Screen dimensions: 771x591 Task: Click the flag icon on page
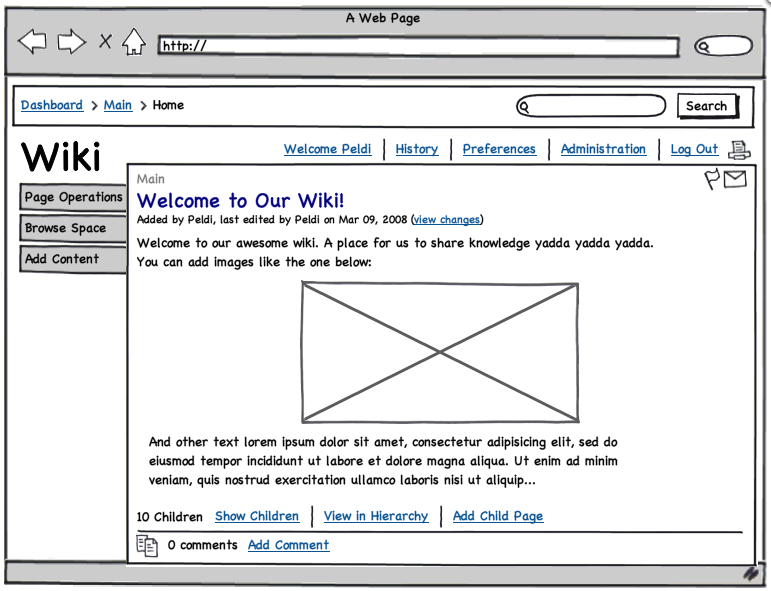pyautogui.click(x=712, y=179)
